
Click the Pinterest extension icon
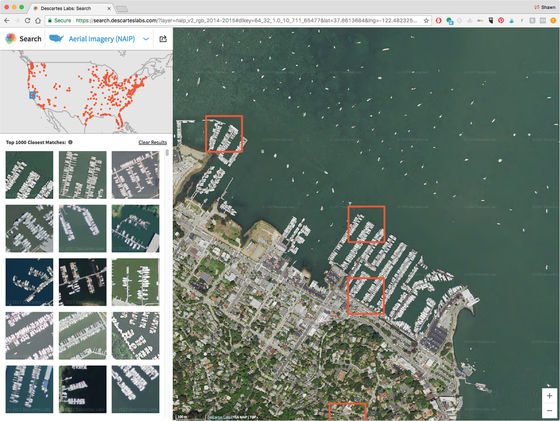pyautogui.click(x=501, y=21)
